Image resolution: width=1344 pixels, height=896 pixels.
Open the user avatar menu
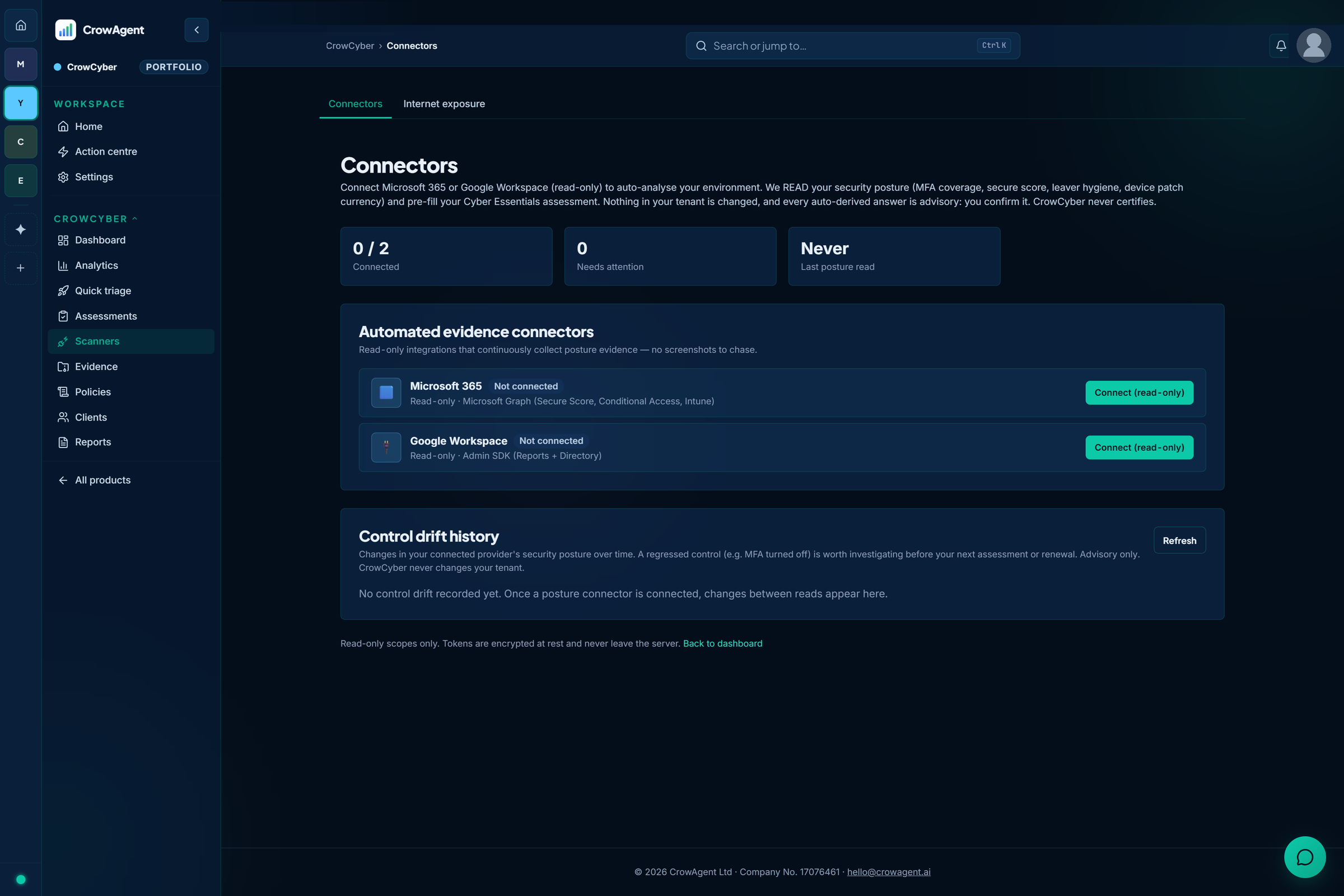click(1314, 46)
